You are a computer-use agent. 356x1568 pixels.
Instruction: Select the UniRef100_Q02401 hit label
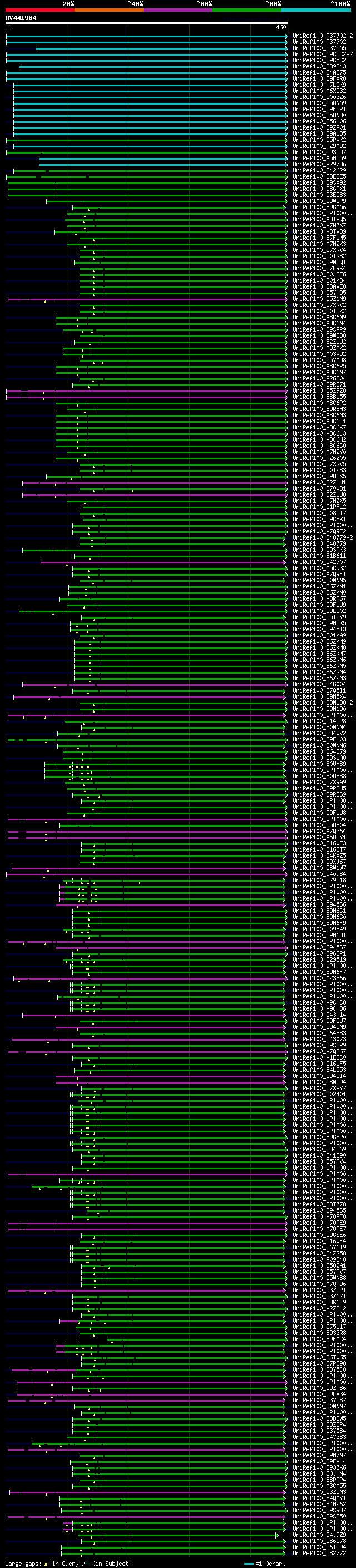(319, 1094)
